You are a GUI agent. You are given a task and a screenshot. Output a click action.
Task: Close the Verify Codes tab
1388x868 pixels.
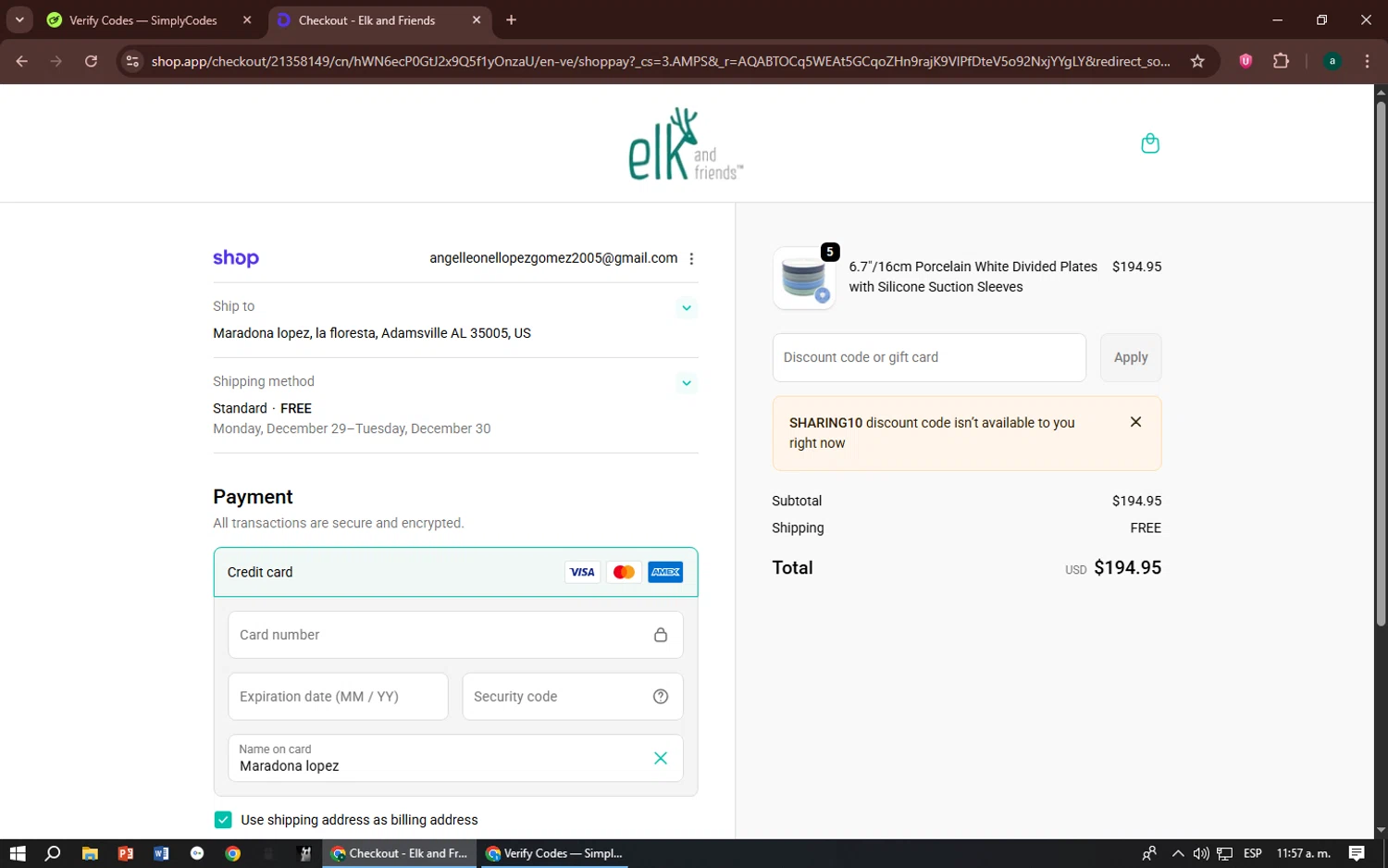click(x=247, y=19)
